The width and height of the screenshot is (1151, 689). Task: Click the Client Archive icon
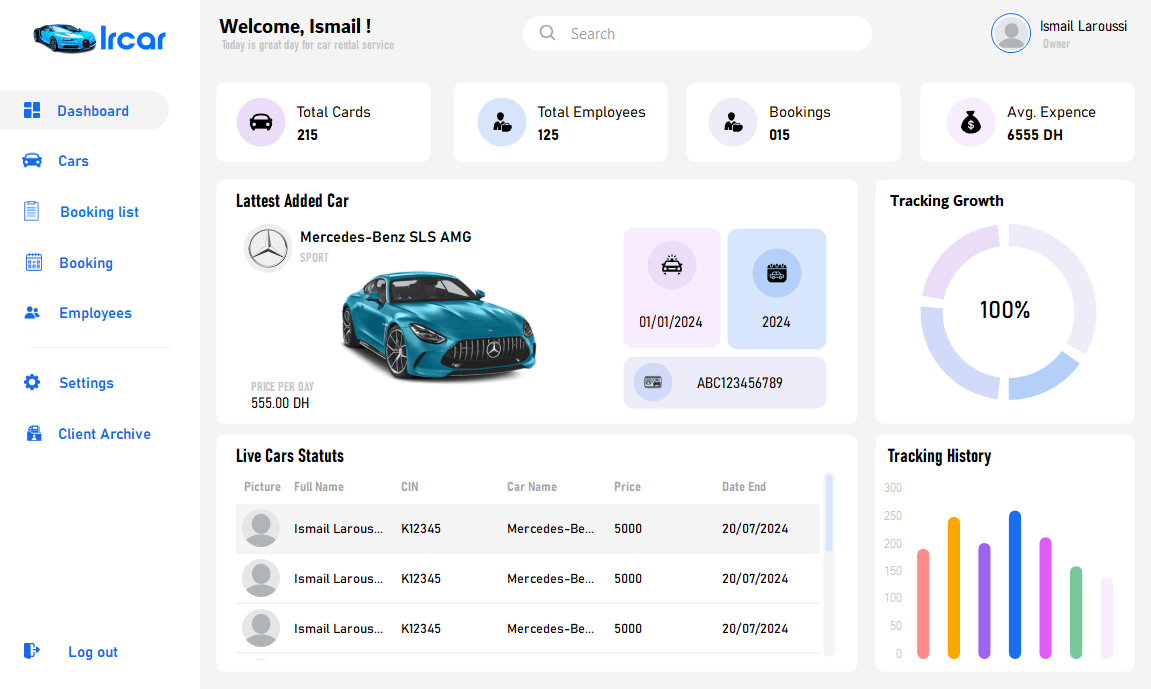pyautogui.click(x=34, y=433)
